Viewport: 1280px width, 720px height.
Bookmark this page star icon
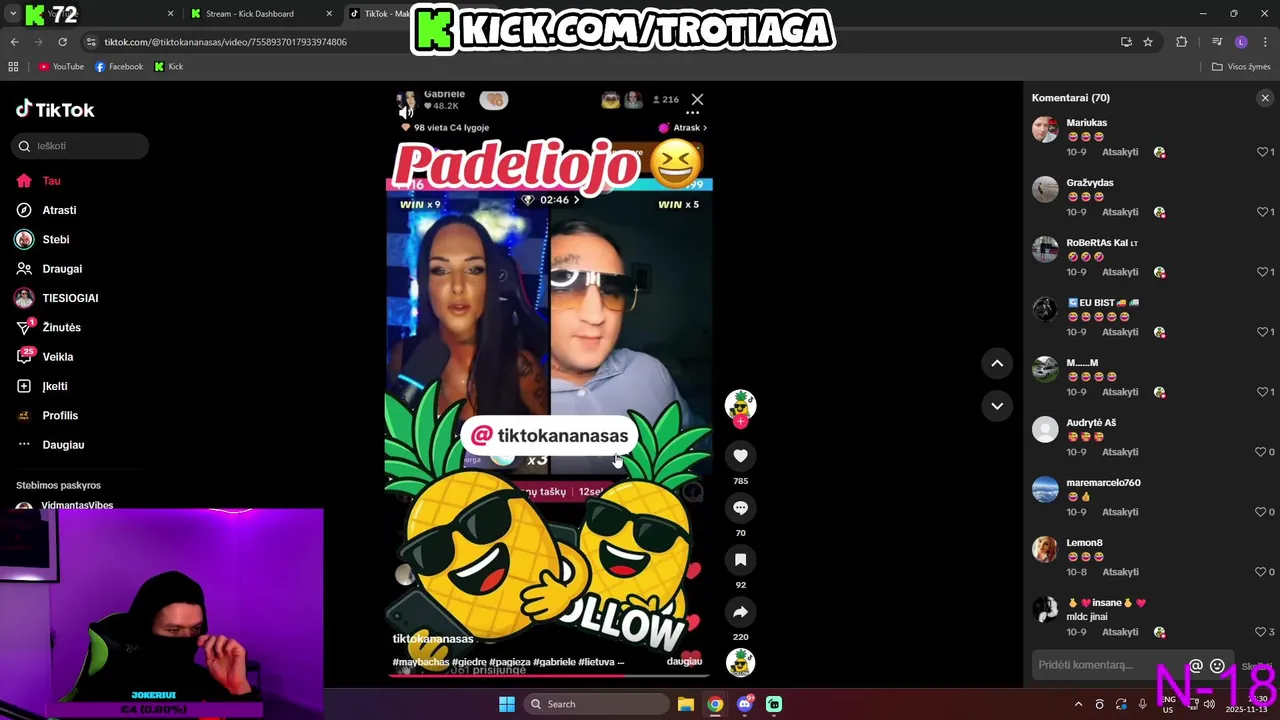tap(1148, 42)
